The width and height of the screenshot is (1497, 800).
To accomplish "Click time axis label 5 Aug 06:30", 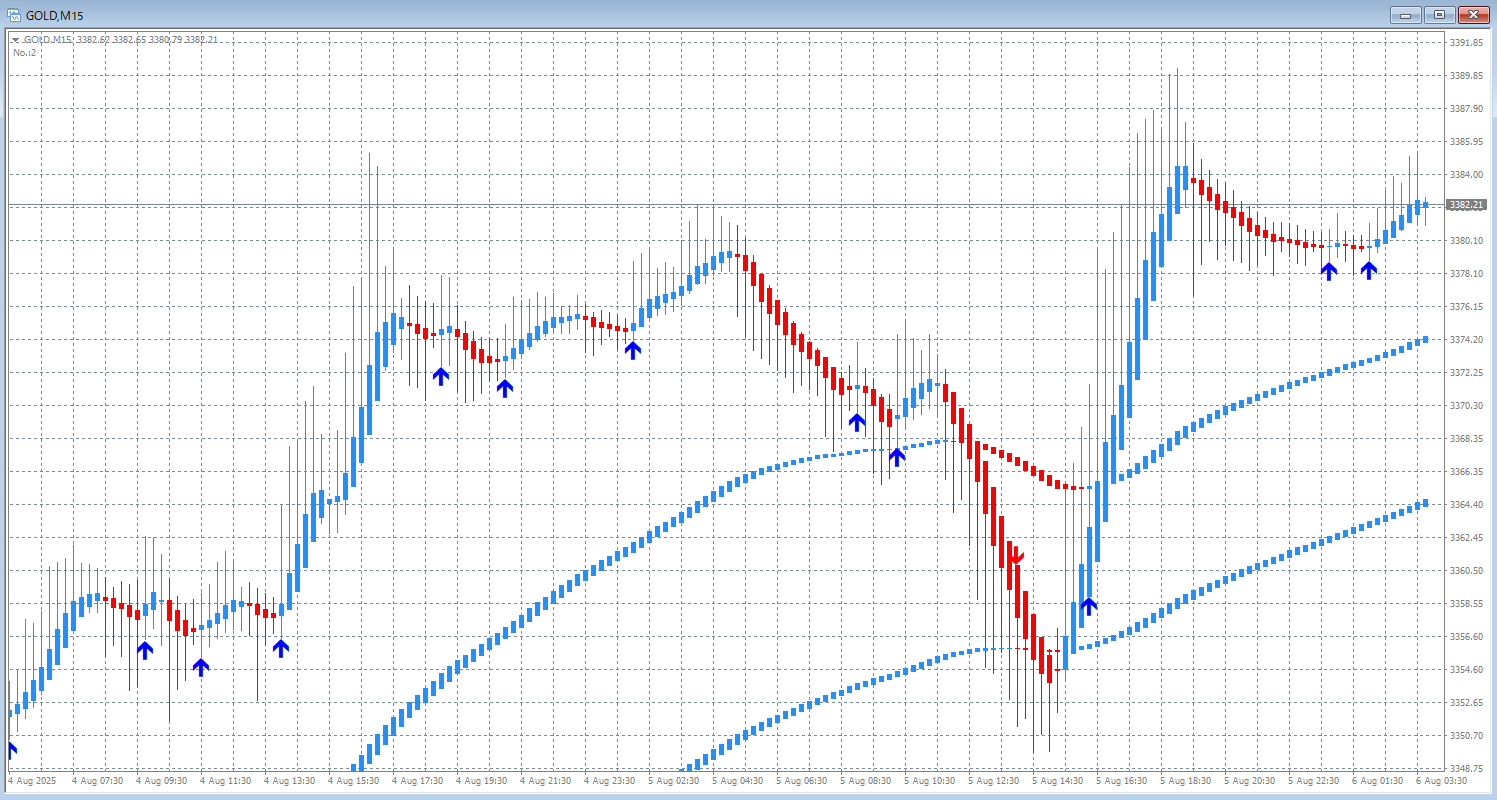I will pyautogui.click(x=801, y=781).
